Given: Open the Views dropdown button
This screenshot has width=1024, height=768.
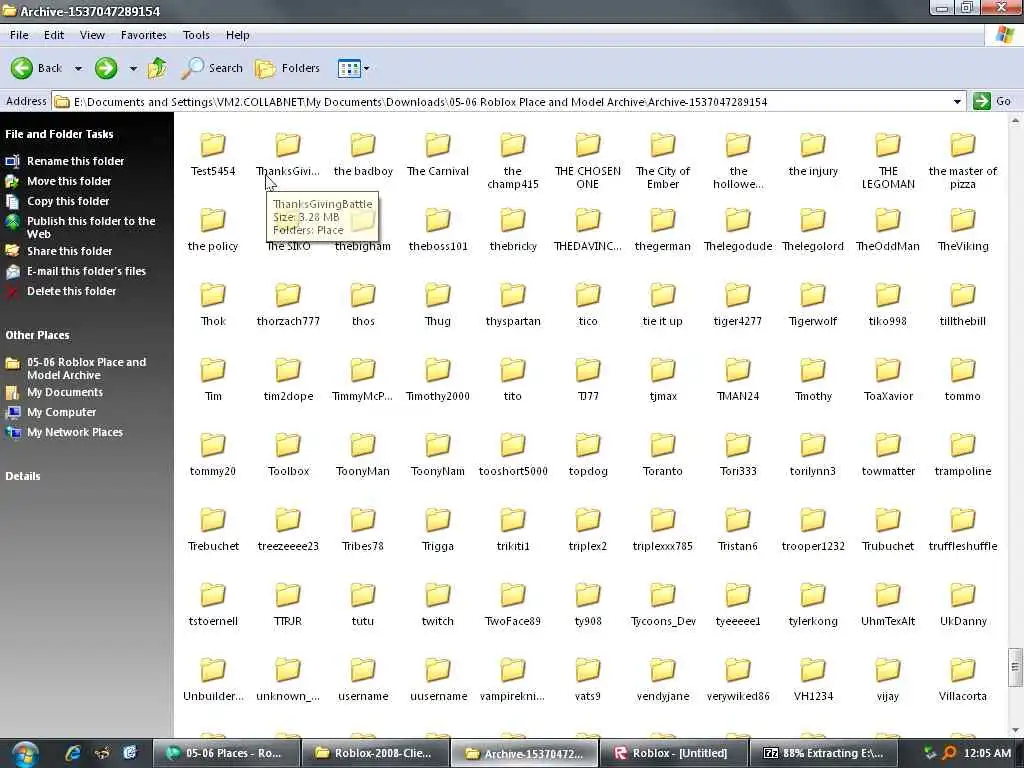Looking at the screenshot, I should 353,68.
